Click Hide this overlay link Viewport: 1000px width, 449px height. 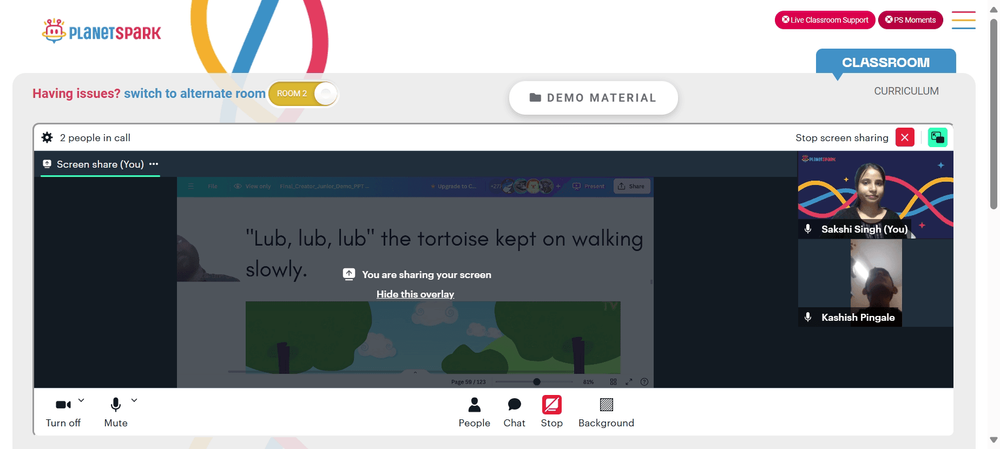[x=415, y=294]
